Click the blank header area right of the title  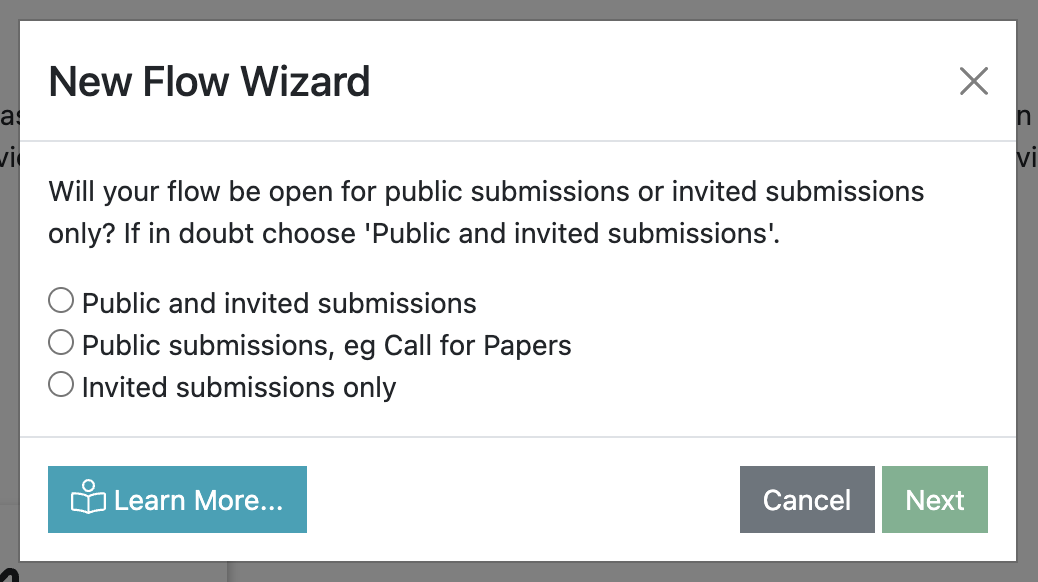click(650, 81)
